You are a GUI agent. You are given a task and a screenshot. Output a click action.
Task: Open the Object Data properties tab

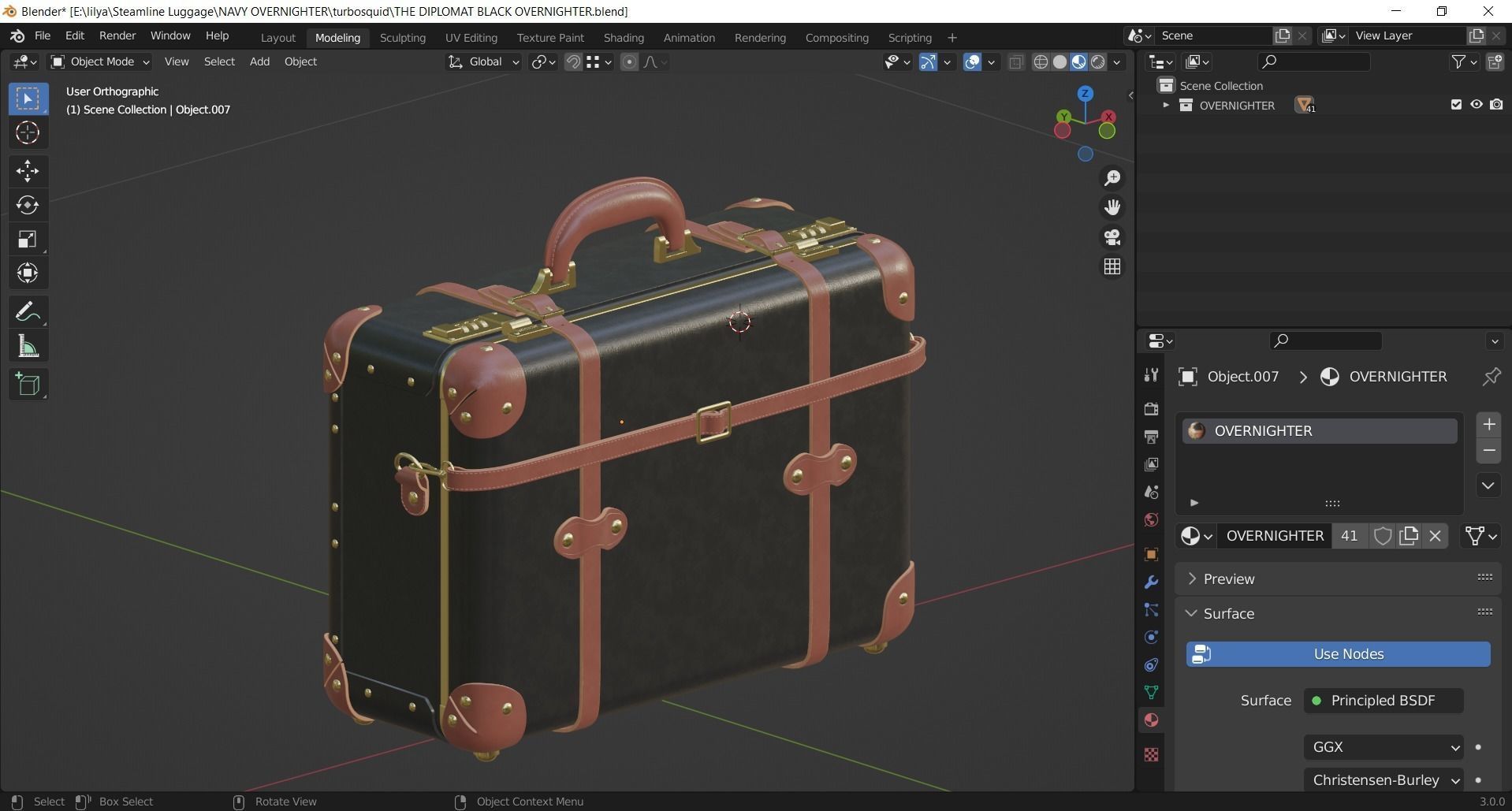(x=1151, y=693)
